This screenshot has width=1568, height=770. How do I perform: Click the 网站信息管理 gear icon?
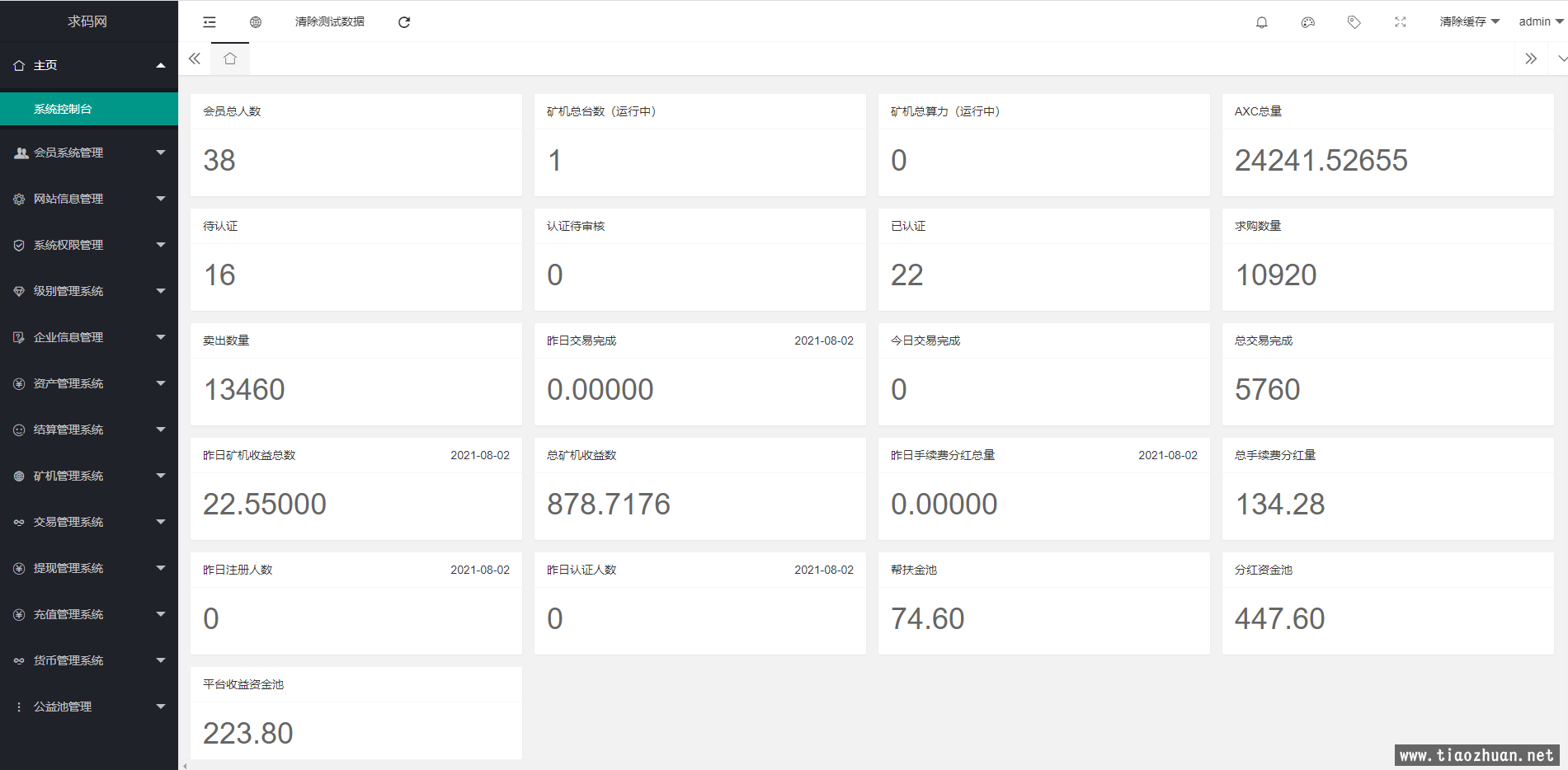point(19,199)
